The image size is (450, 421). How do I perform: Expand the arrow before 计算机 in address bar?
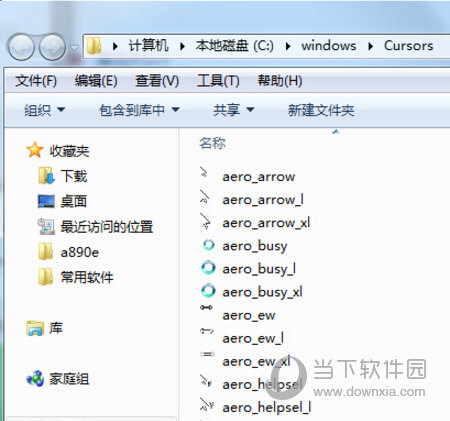pos(115,46)
